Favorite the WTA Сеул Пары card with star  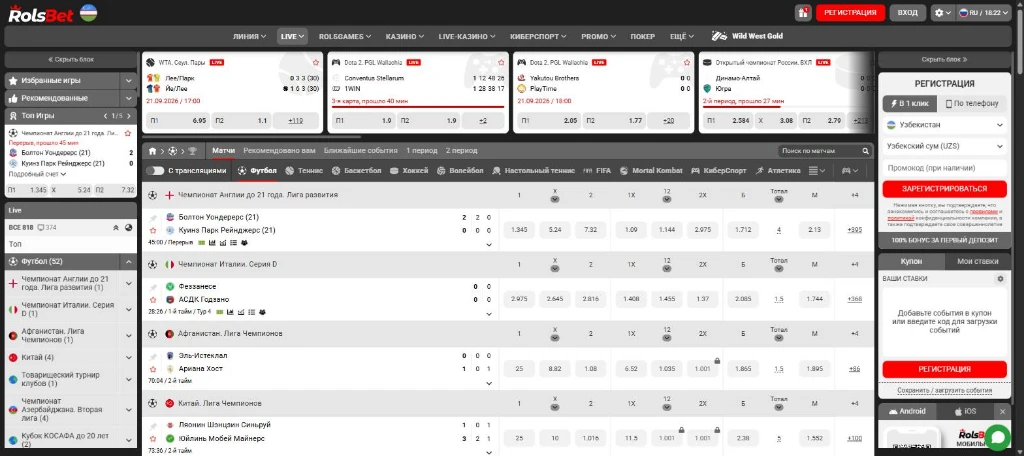[x=316, y=62]
